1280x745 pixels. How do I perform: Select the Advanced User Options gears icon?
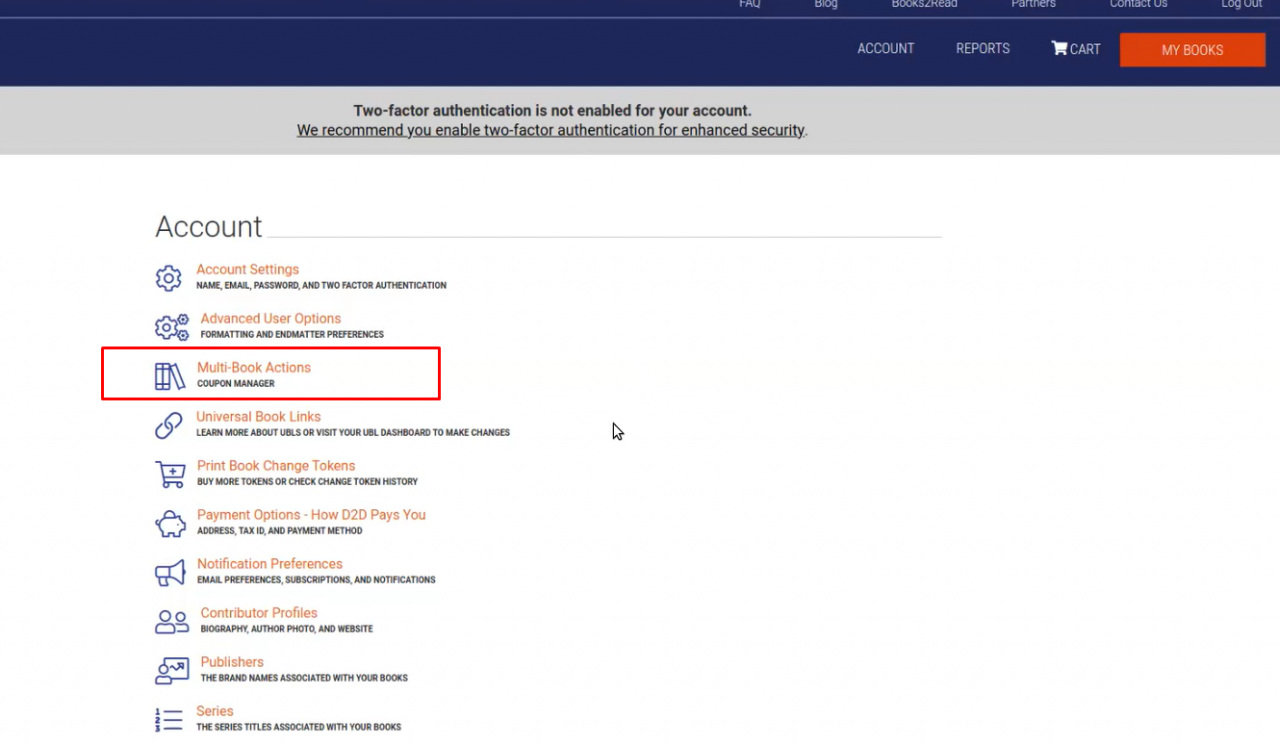click(171, 326)
